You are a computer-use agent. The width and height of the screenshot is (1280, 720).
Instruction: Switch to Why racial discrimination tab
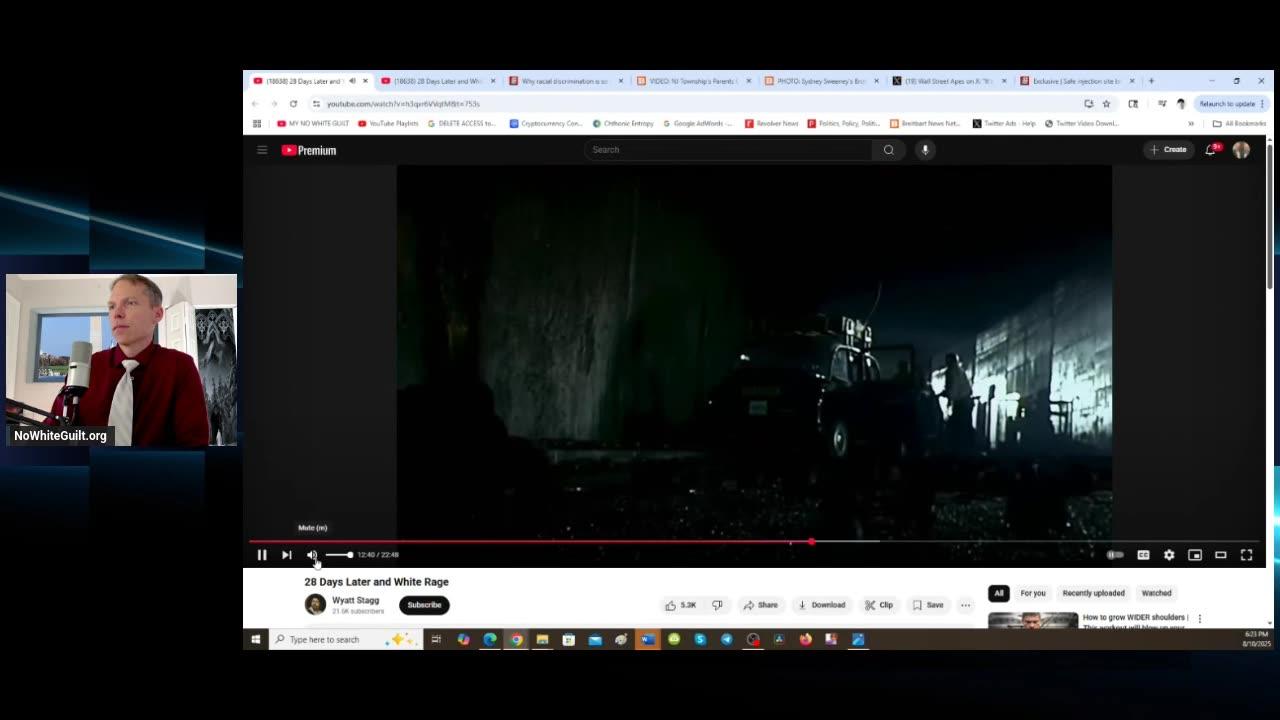pyautogui.click(x=565, y=81)
